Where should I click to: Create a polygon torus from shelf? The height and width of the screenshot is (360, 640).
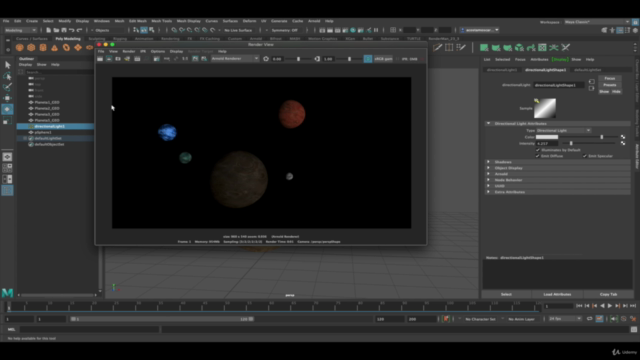coord(66,48)
